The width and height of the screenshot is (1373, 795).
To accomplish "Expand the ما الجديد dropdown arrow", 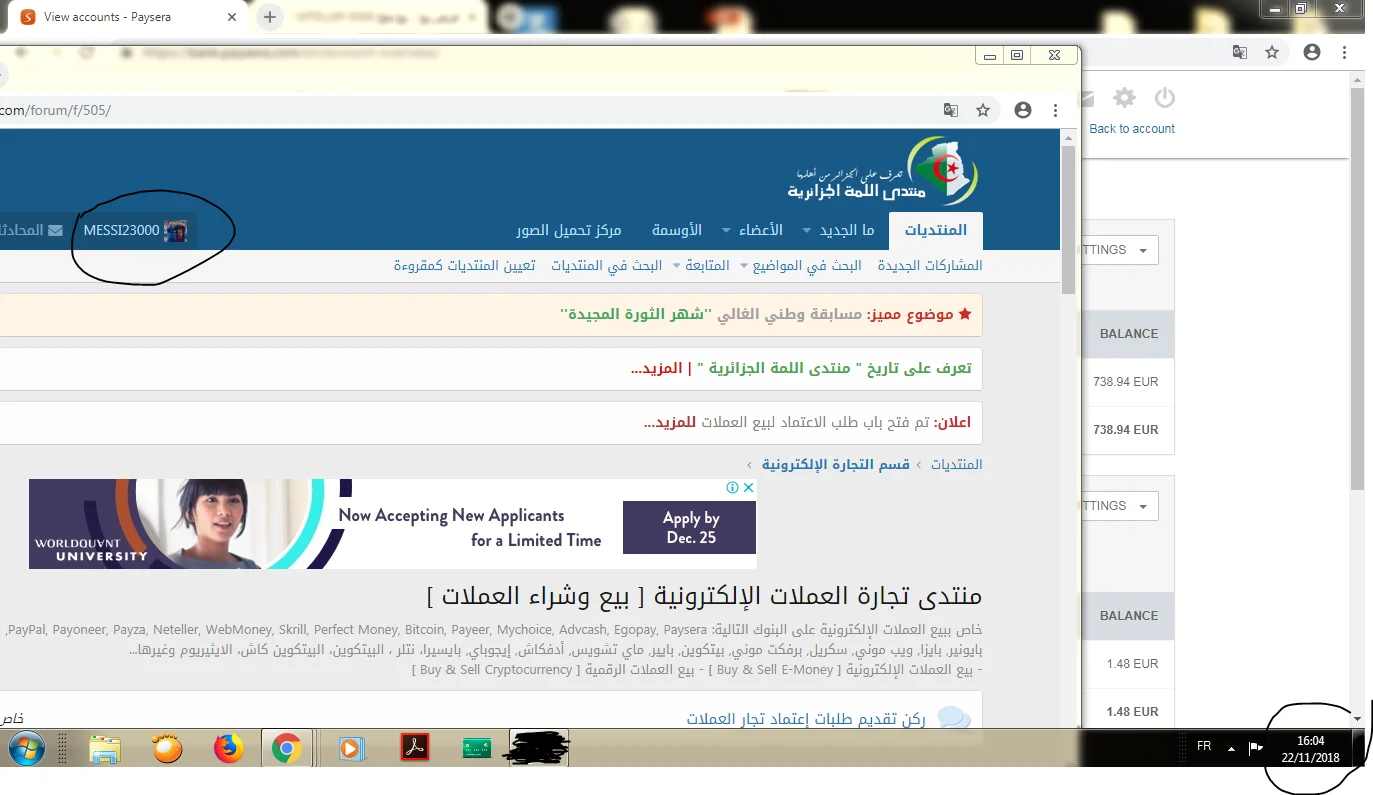I will pyautogui.click(x=807, y=230).
